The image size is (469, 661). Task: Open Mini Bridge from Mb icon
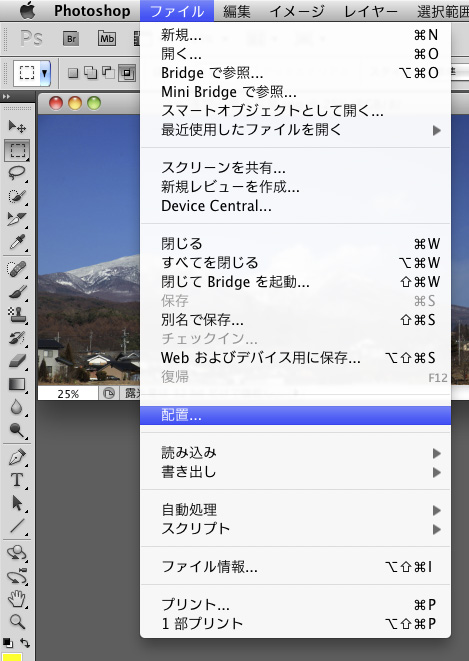107,39
